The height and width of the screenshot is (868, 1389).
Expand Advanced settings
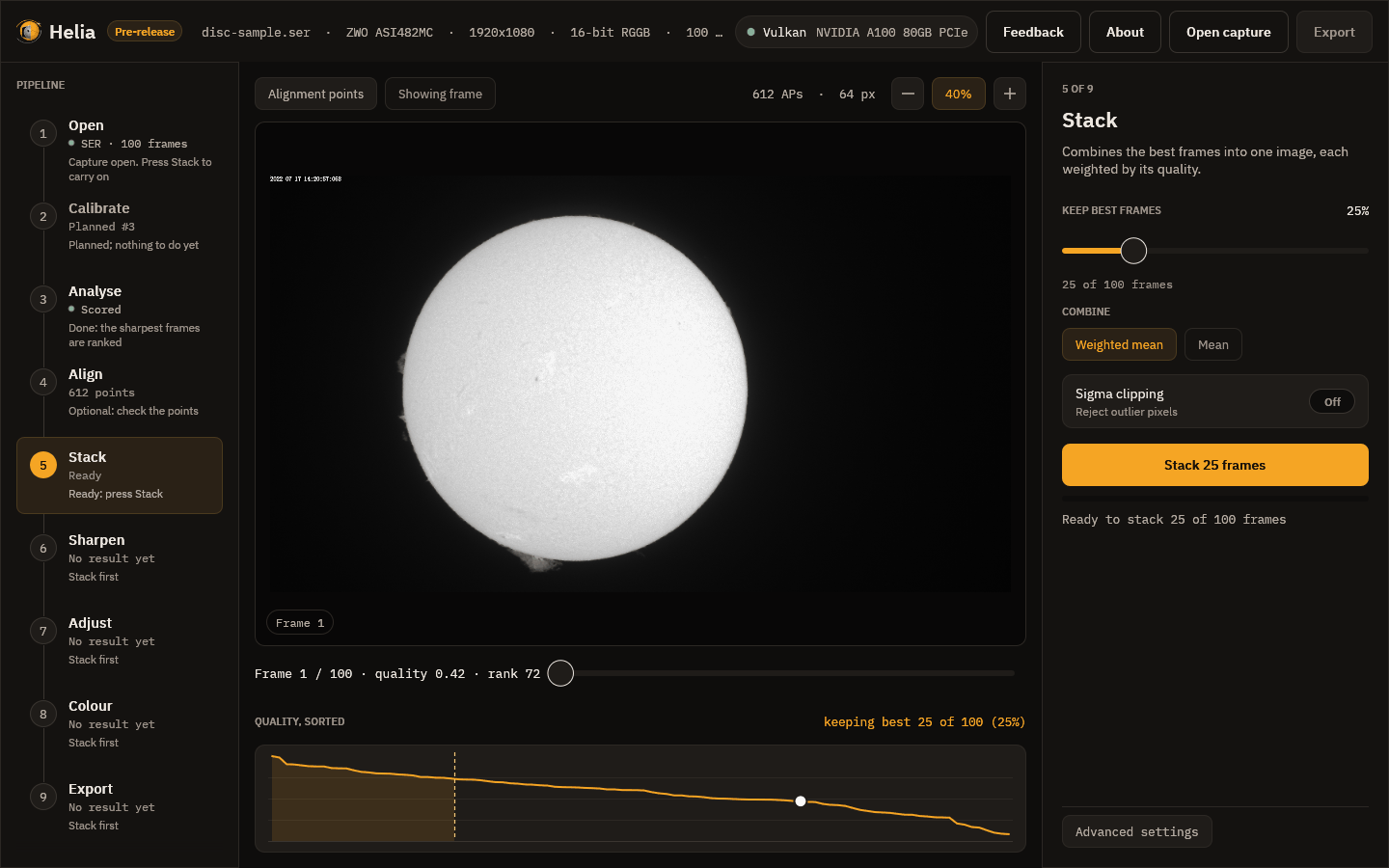tap(1137, 831)
